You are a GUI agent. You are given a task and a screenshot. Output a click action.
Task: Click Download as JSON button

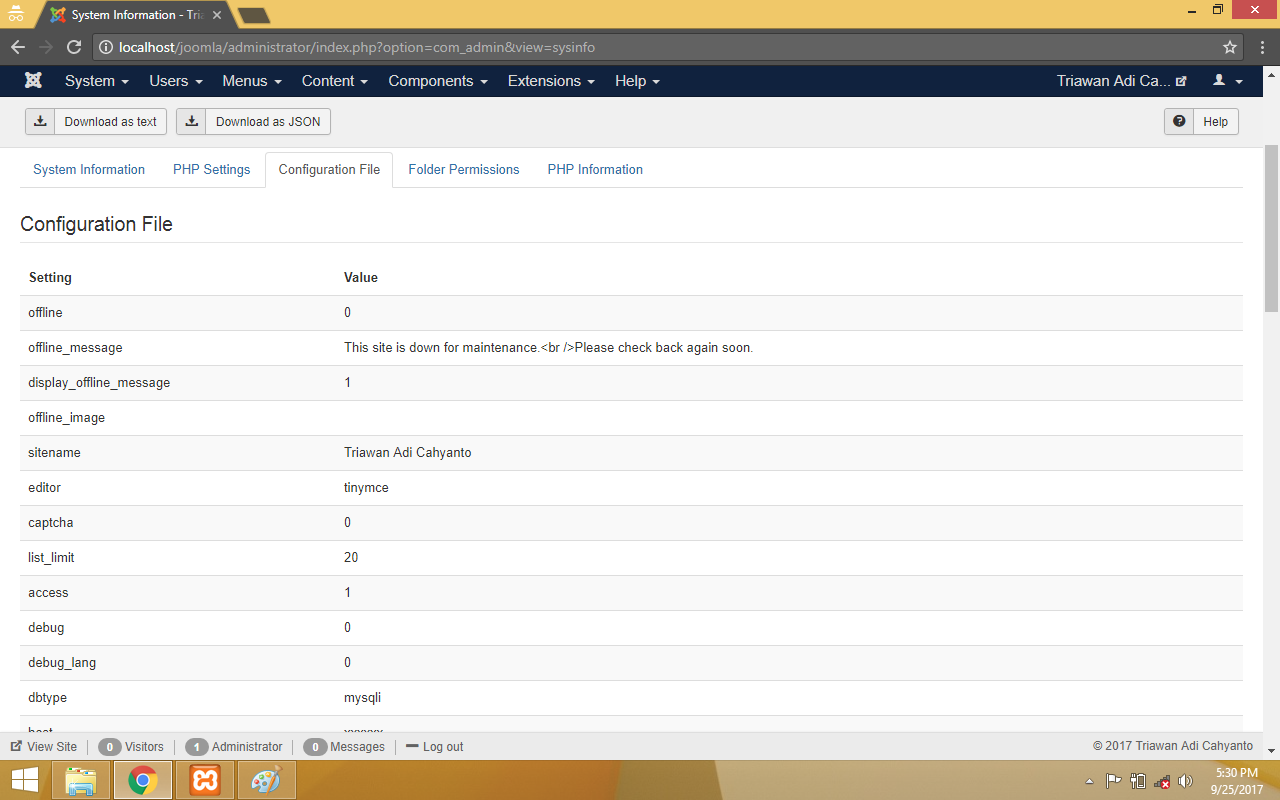[x=253, y=122]
